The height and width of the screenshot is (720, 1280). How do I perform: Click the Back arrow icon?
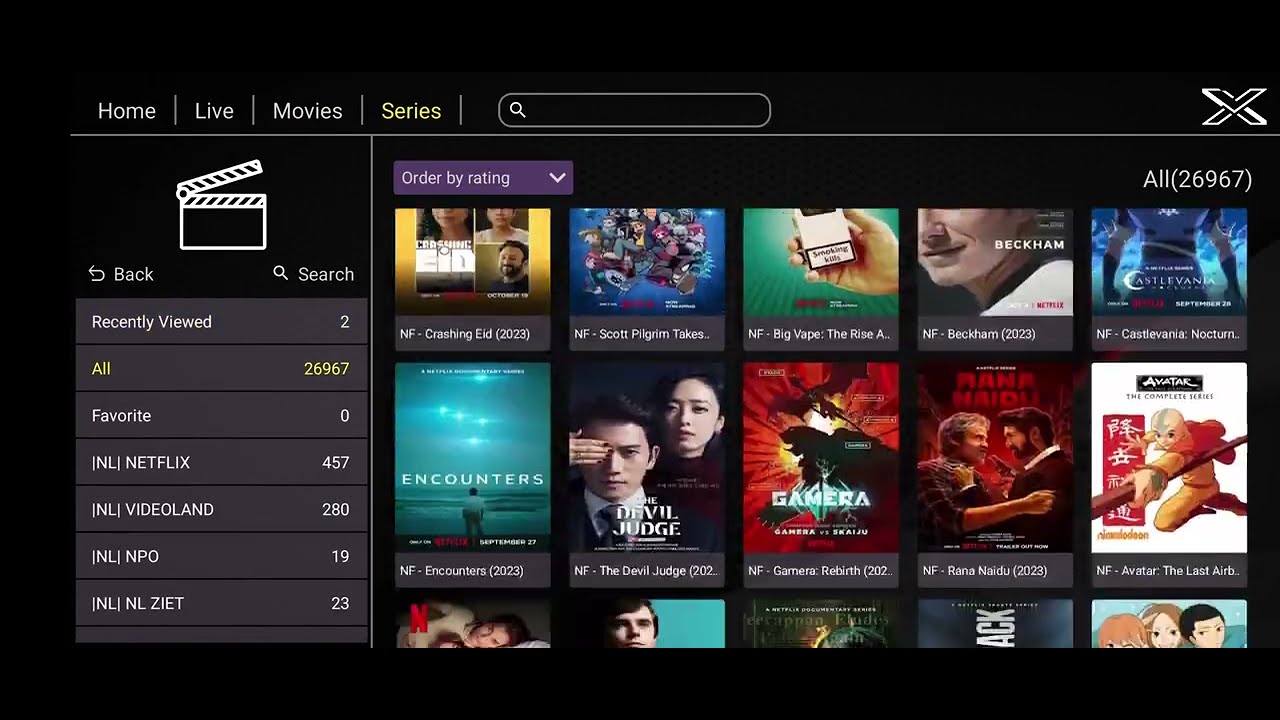pos(96,274)
